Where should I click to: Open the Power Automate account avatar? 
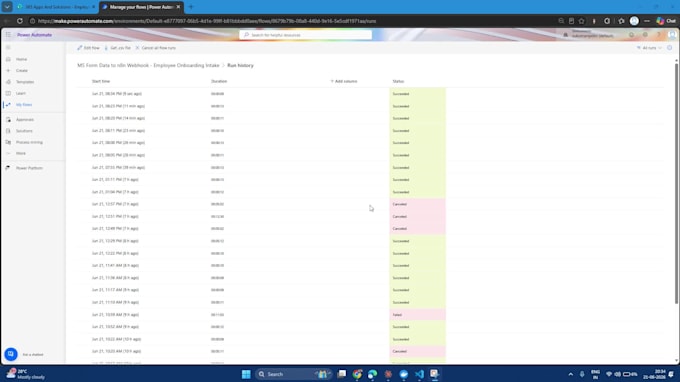click(x=672, y=35)
